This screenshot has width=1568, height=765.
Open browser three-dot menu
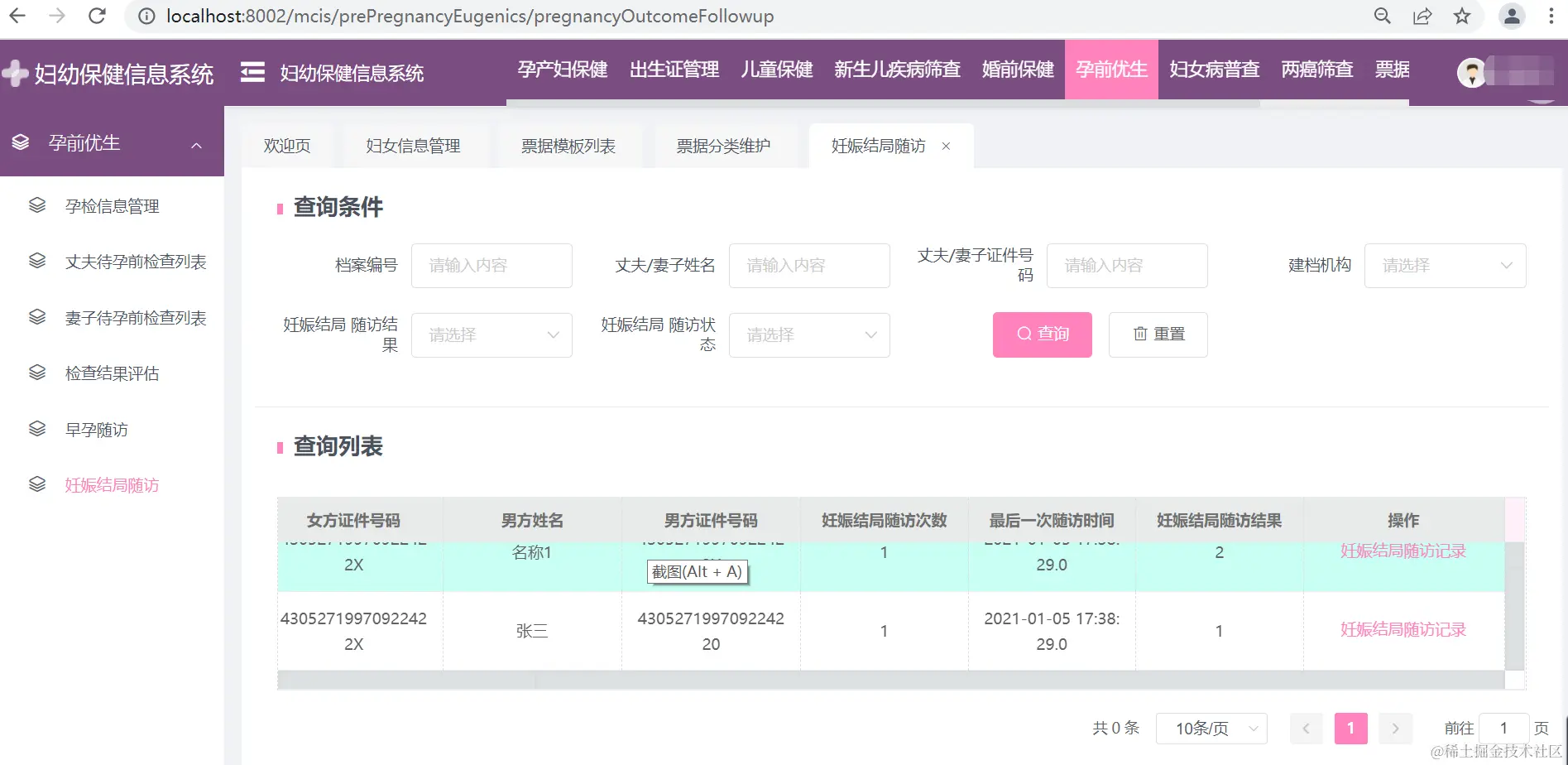[x=1551, y=16]
